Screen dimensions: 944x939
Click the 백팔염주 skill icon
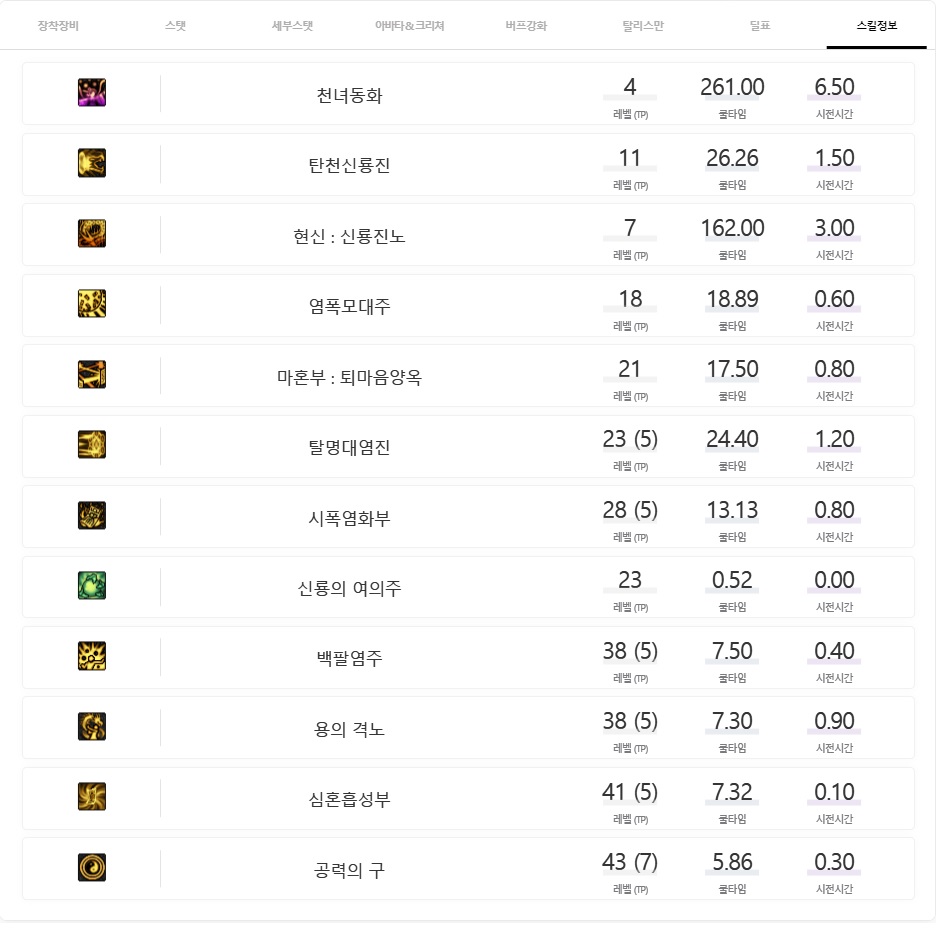click(x=92, y=656)
